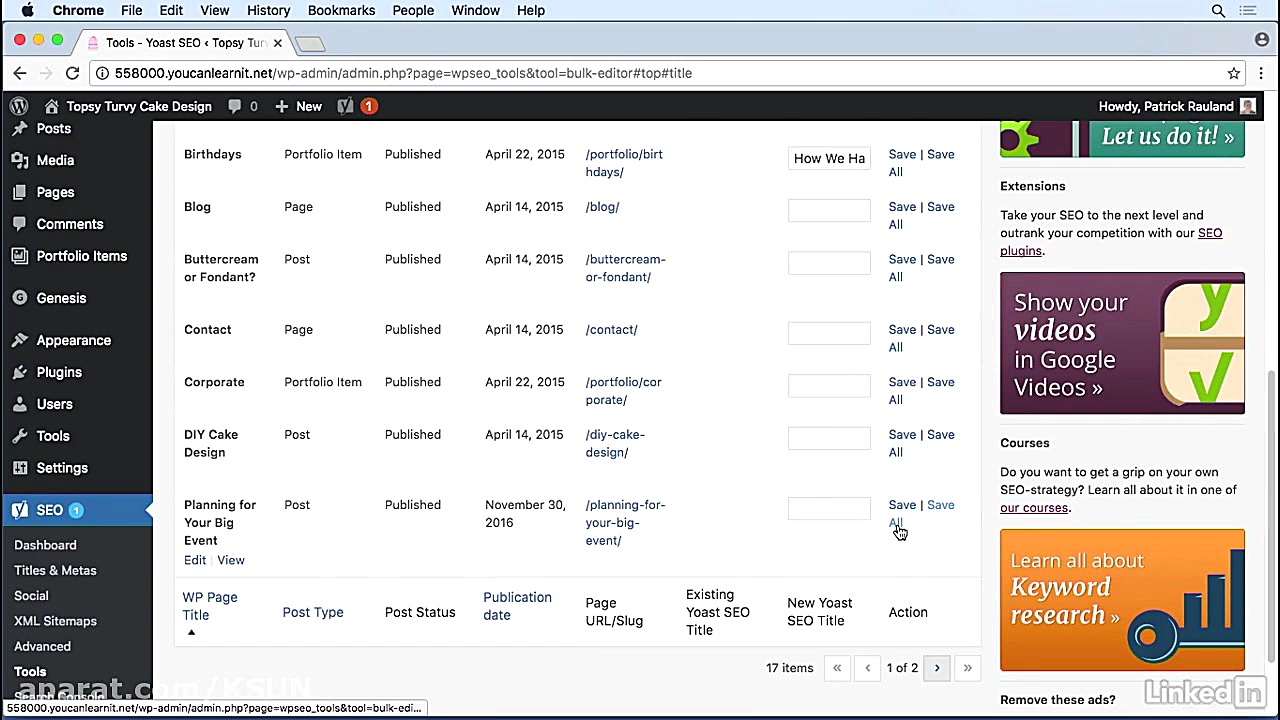This screenshot has width=1280, height=720.
Task: Save the DIY Cake Design row
Action: coord(902,434)
